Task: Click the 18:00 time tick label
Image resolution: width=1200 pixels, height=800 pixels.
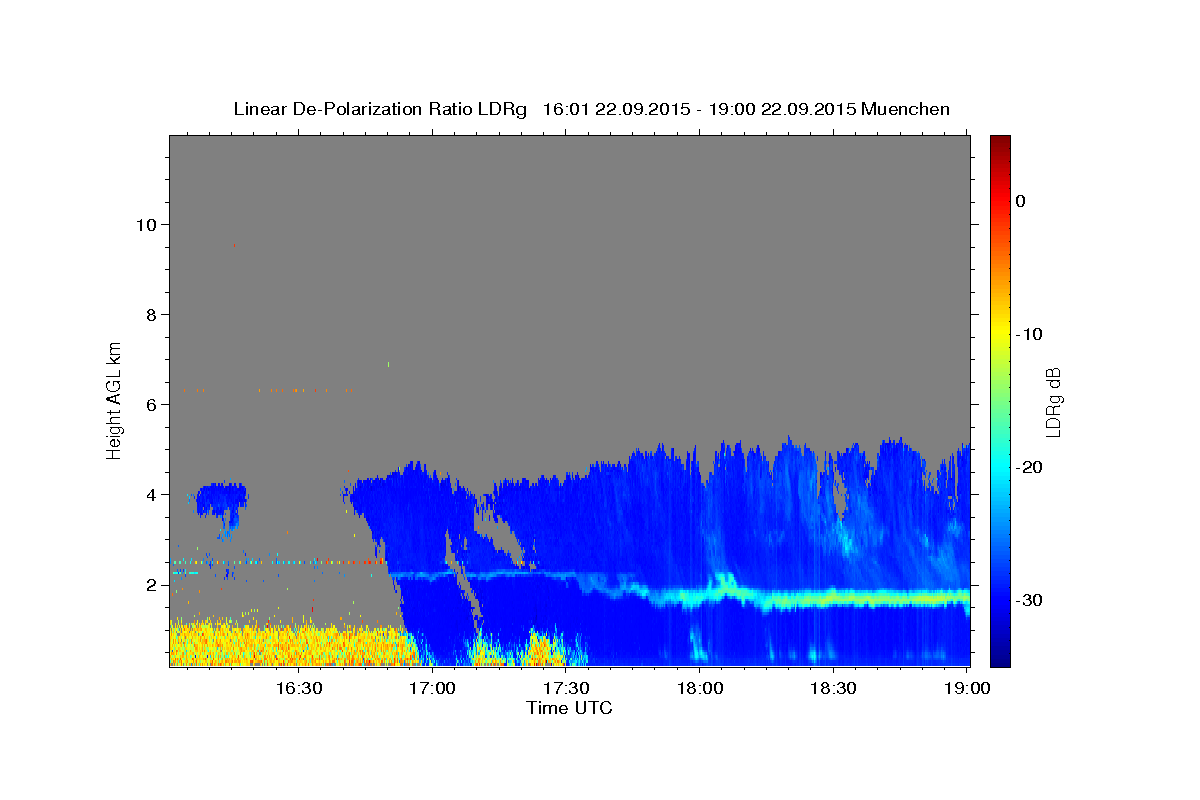Action: pyautogui.click(x=700, y=688)
